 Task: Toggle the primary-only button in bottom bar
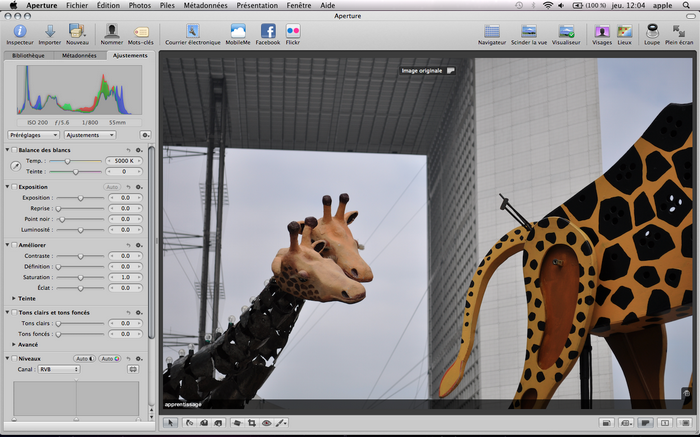click(665, 423)
